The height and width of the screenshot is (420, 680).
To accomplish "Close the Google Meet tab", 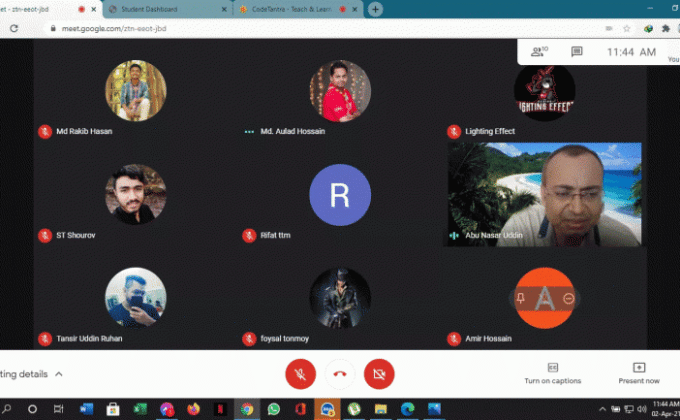I will (93, 9).
